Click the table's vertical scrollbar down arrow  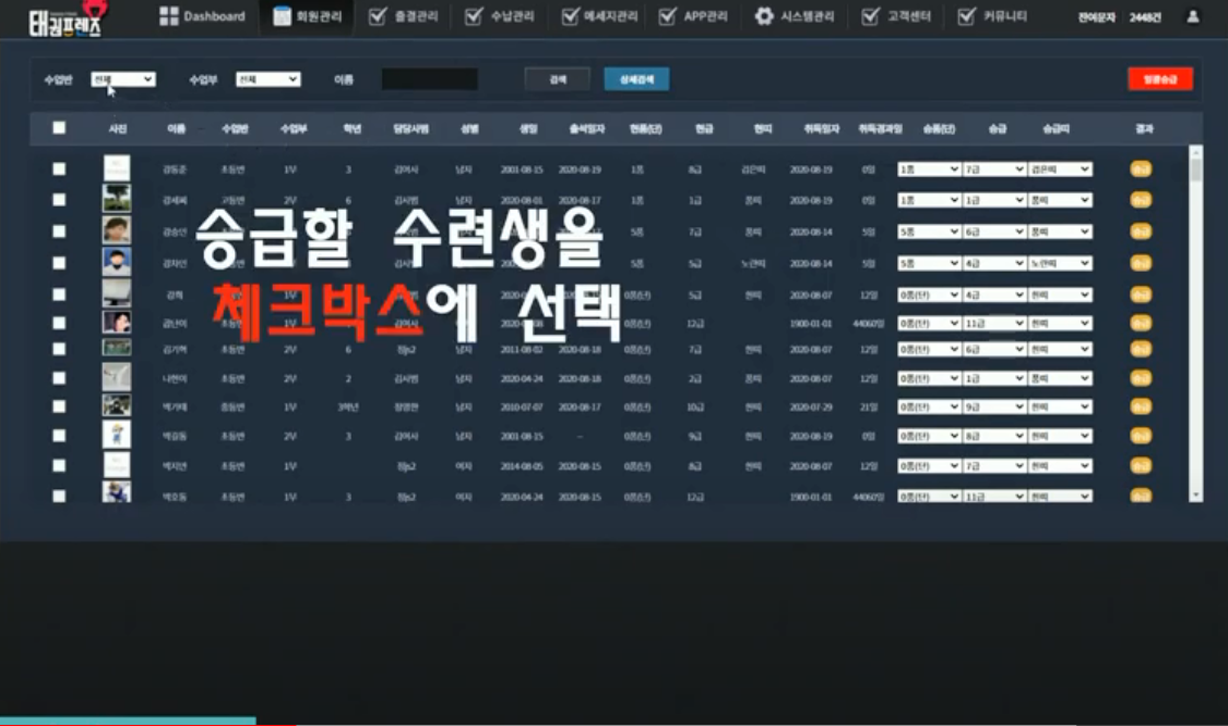[1195, 495]
